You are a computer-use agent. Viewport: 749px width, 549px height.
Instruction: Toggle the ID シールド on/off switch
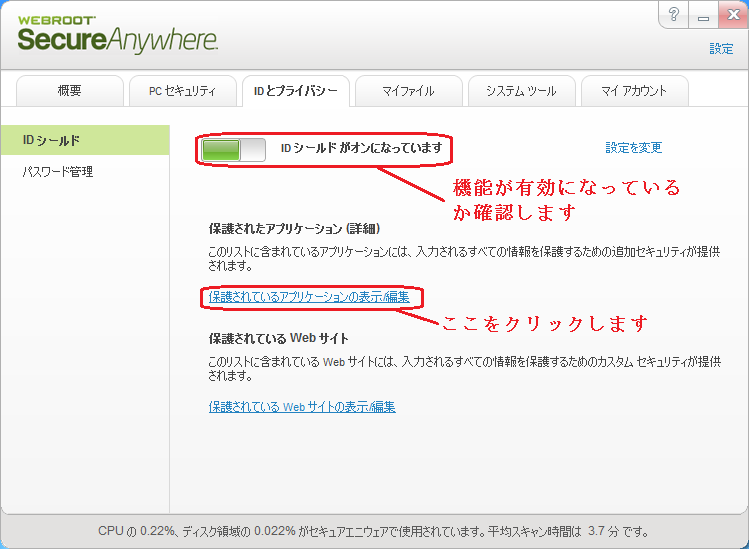tap(234, 150)
